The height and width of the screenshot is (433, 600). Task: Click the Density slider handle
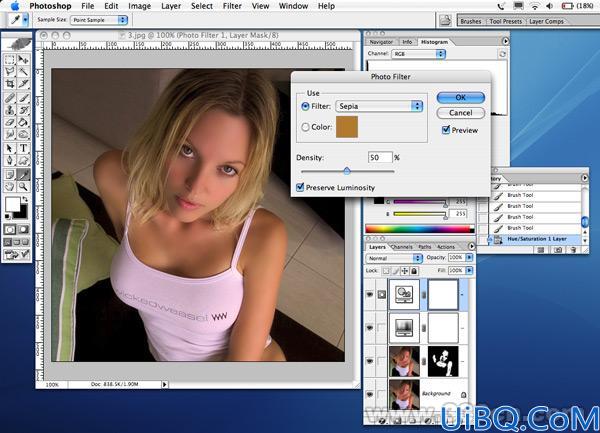pyautogui.click(x=347, y=171)
